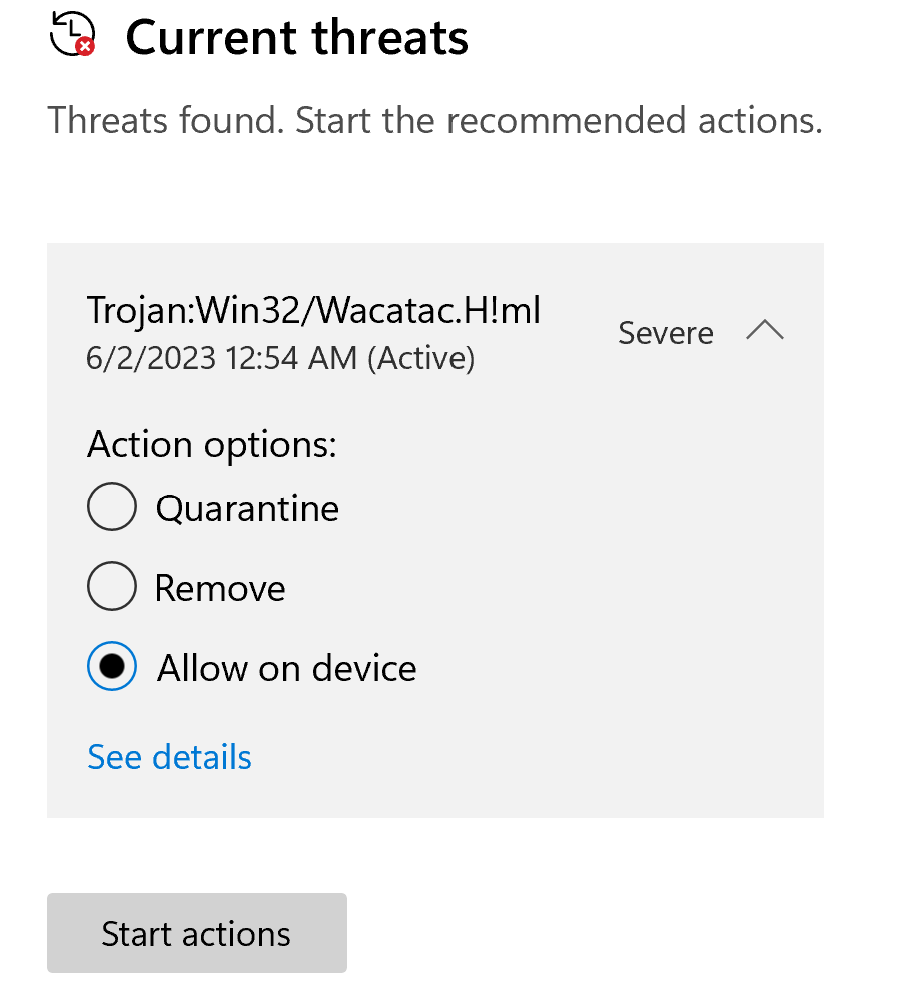Click the Trojan:Win32/Wacatac.H!ml threat name
The width and height of the screenshot is (900, 1000).
click(x=314, y=311)
